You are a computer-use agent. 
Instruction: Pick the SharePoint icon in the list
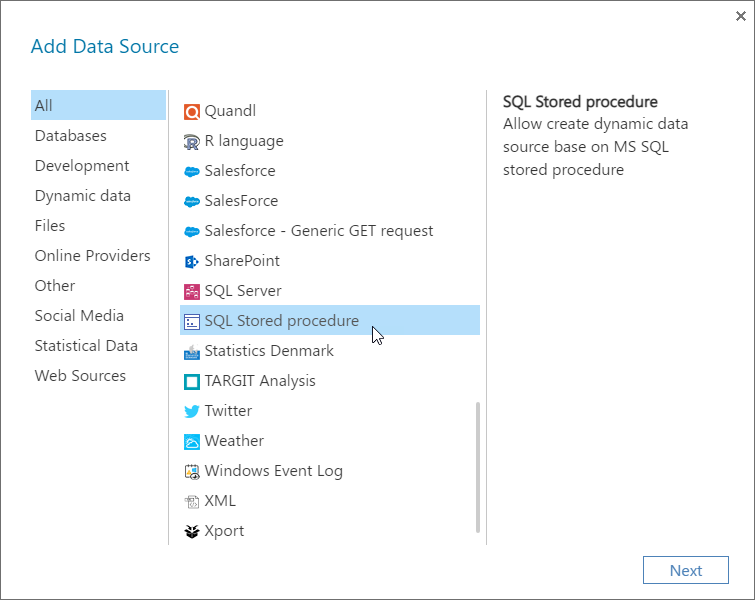(x=192, y=261)
